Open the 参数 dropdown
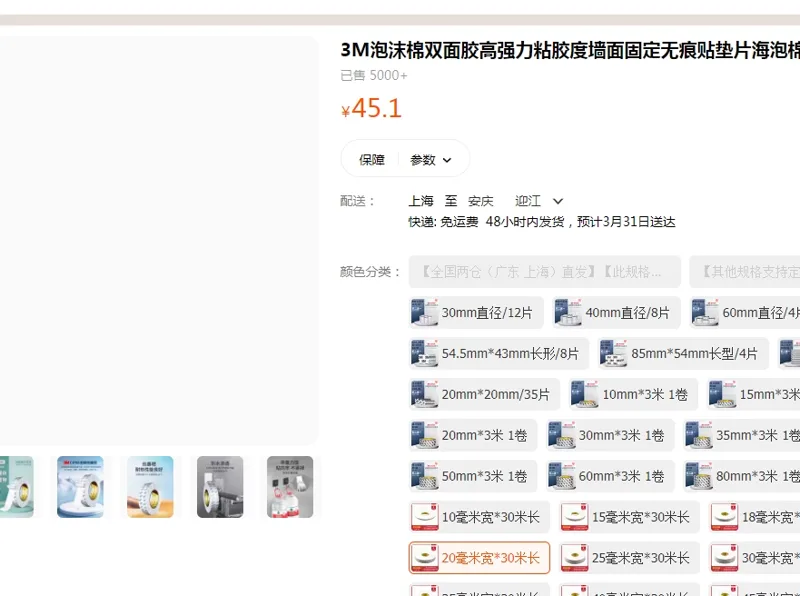 click(x=431, y=160)
